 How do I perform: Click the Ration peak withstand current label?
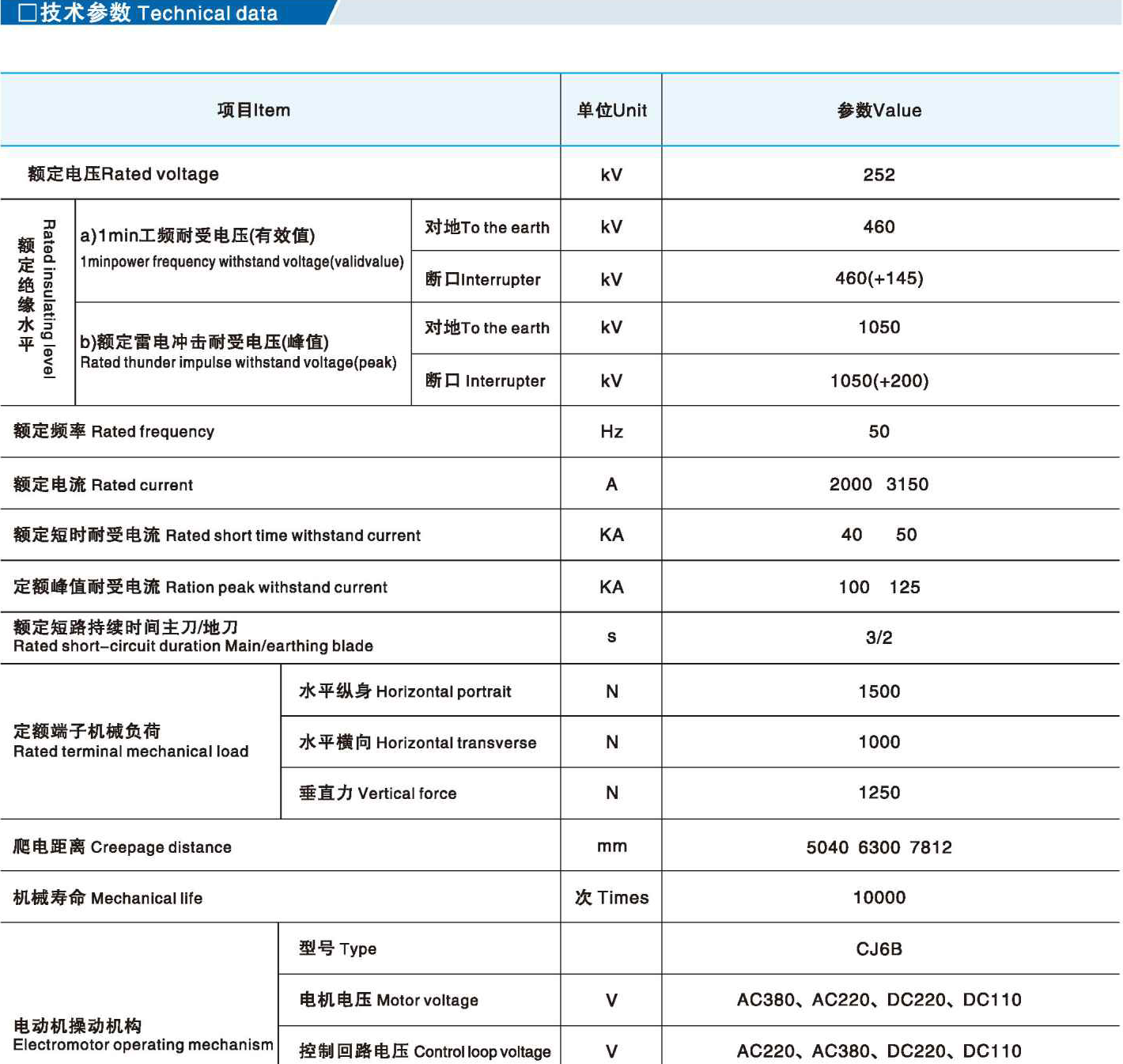pyautogui.click(x=200, y=587)
